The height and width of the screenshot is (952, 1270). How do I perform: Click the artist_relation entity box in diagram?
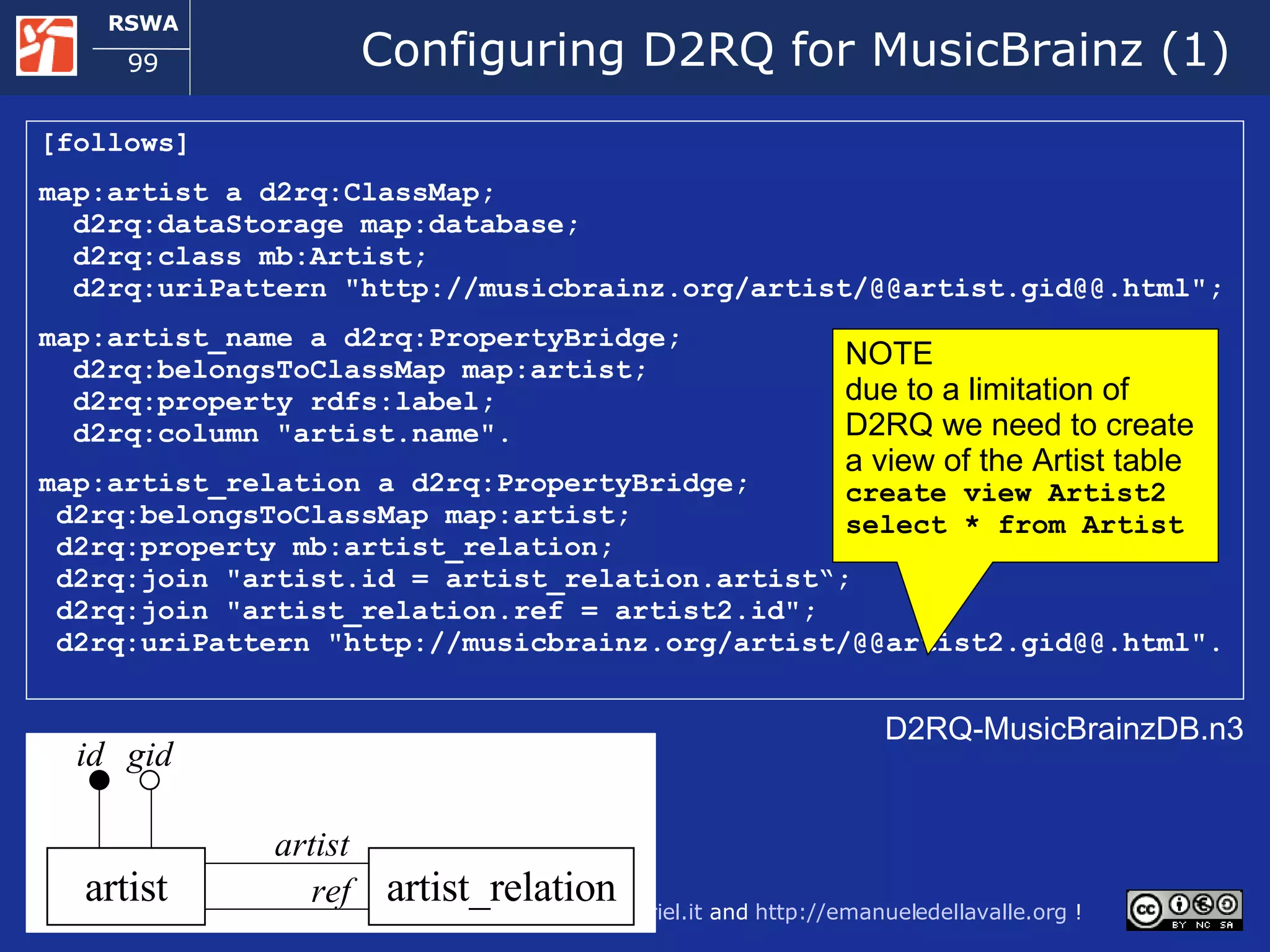click(501, 886)
